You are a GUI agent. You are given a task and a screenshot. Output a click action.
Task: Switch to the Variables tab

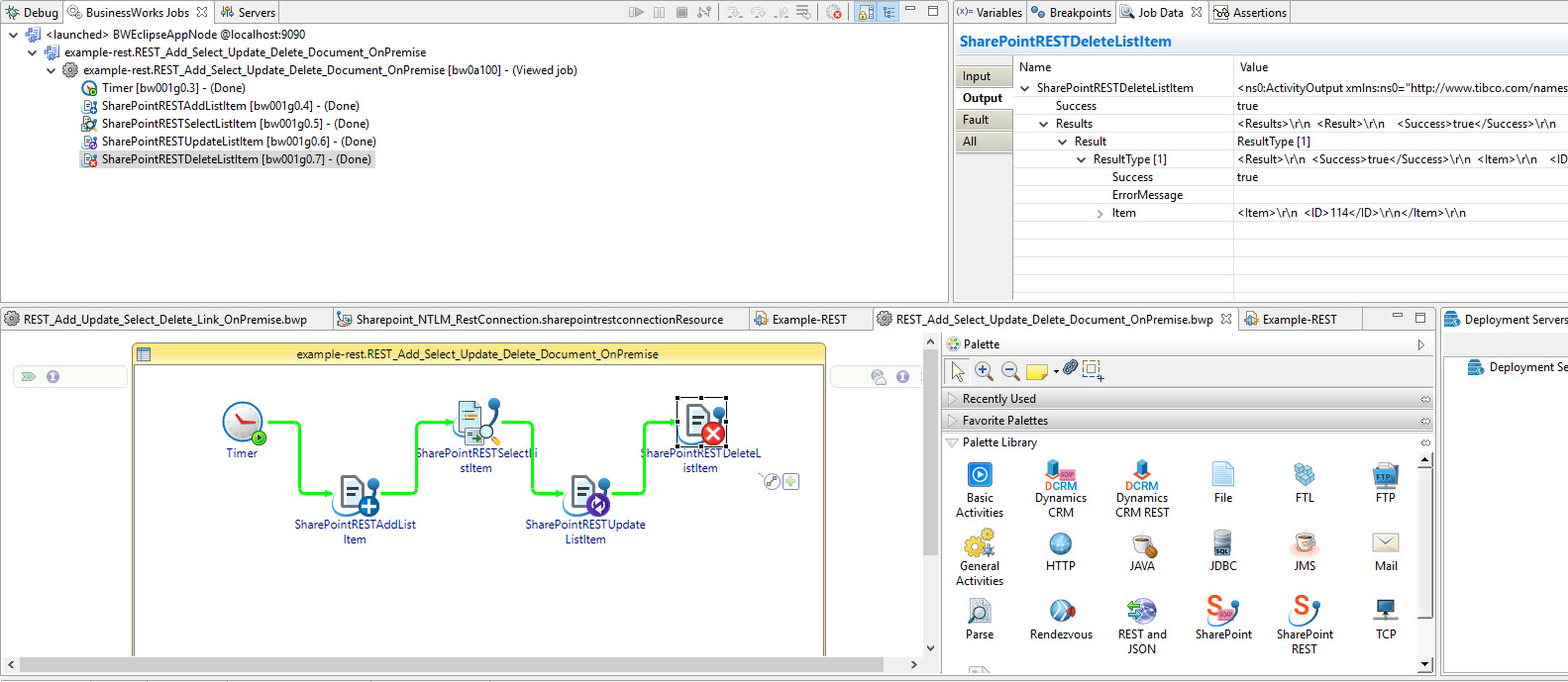tap(990, 12)
